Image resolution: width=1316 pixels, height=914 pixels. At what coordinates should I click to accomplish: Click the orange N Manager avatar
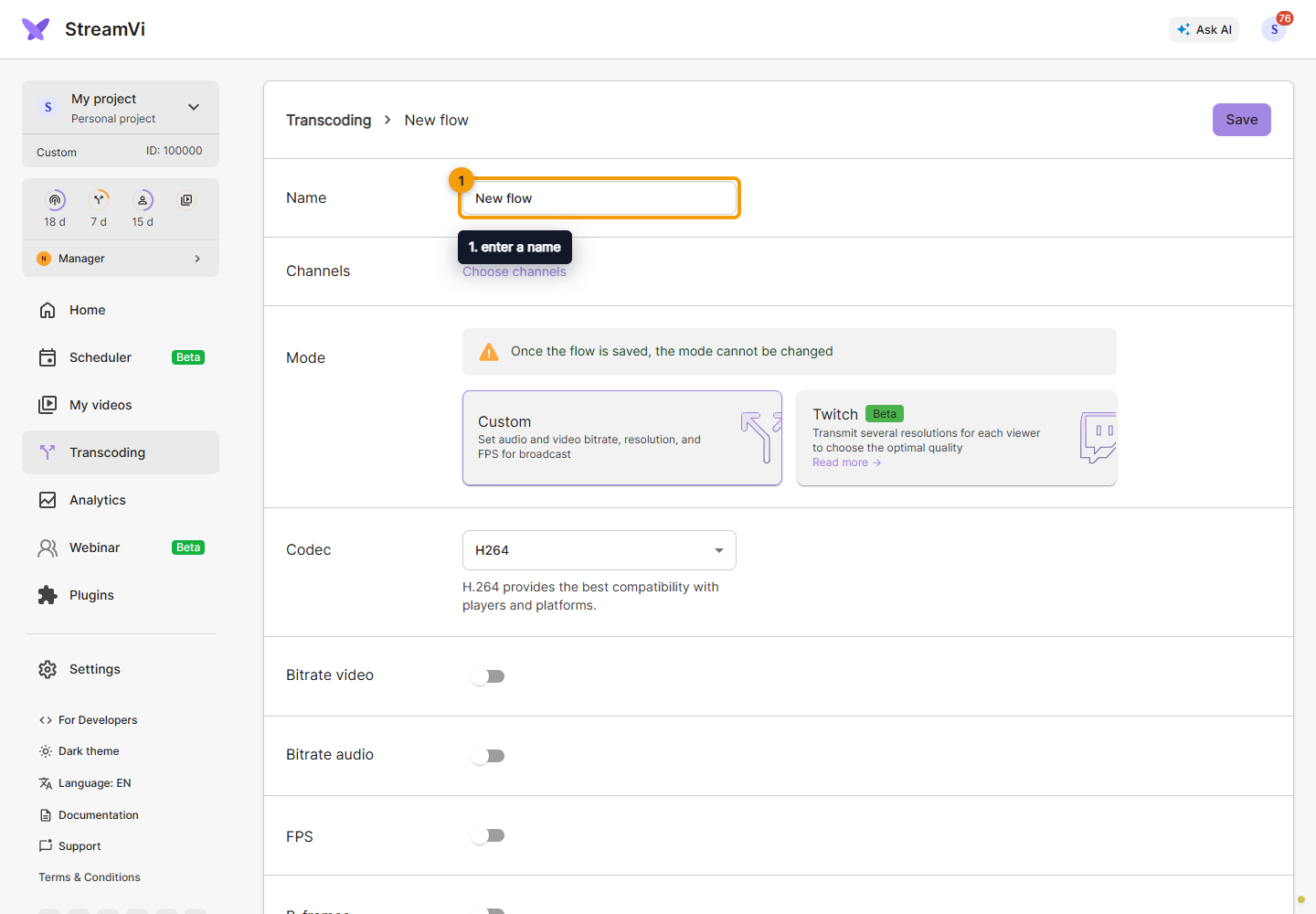tap(44, 259)
